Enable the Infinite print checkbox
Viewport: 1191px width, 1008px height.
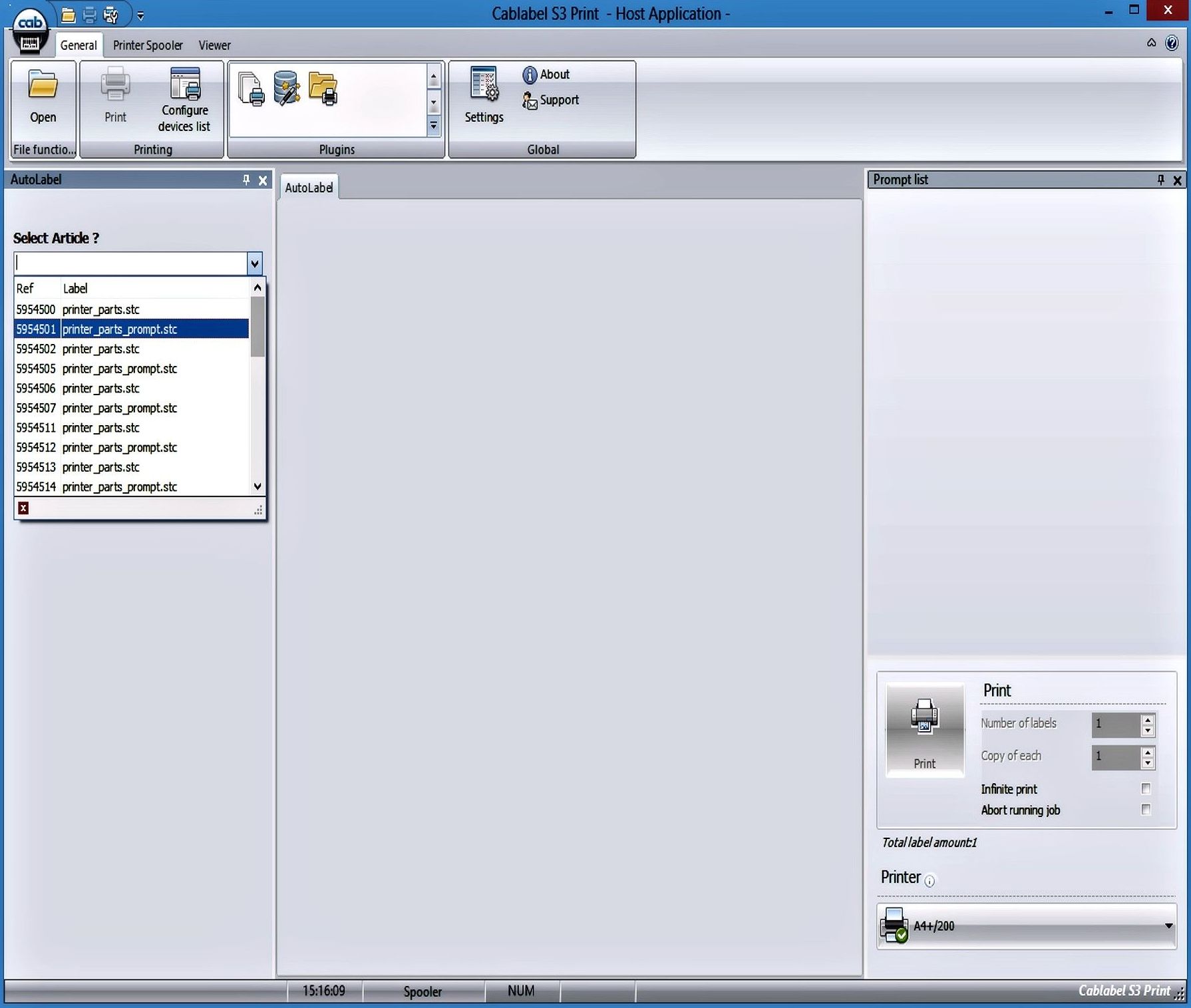click(x=1146, y=788)
